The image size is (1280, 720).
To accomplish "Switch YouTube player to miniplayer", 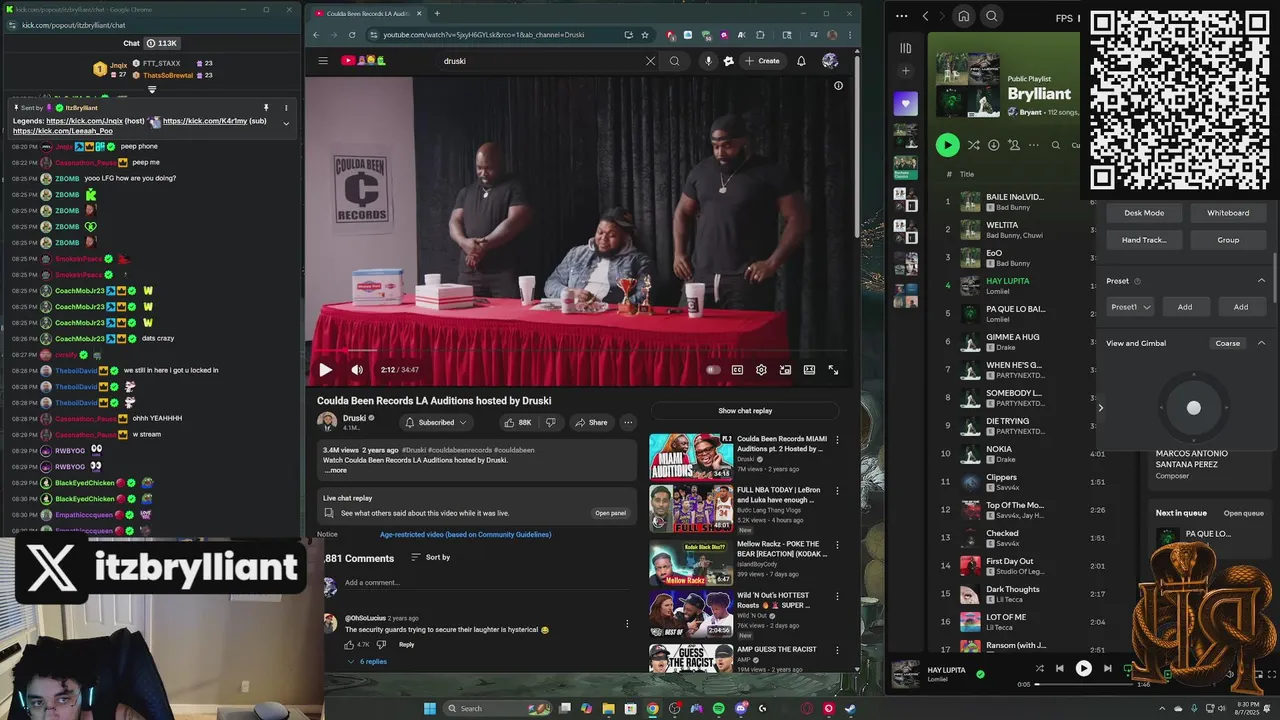I will pyautogui.click(x=785, y=370).
